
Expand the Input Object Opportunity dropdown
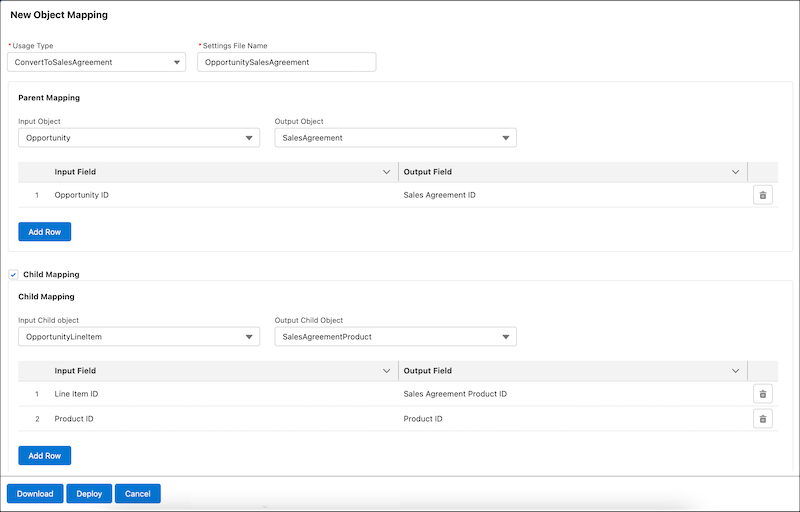coord(139,138)
